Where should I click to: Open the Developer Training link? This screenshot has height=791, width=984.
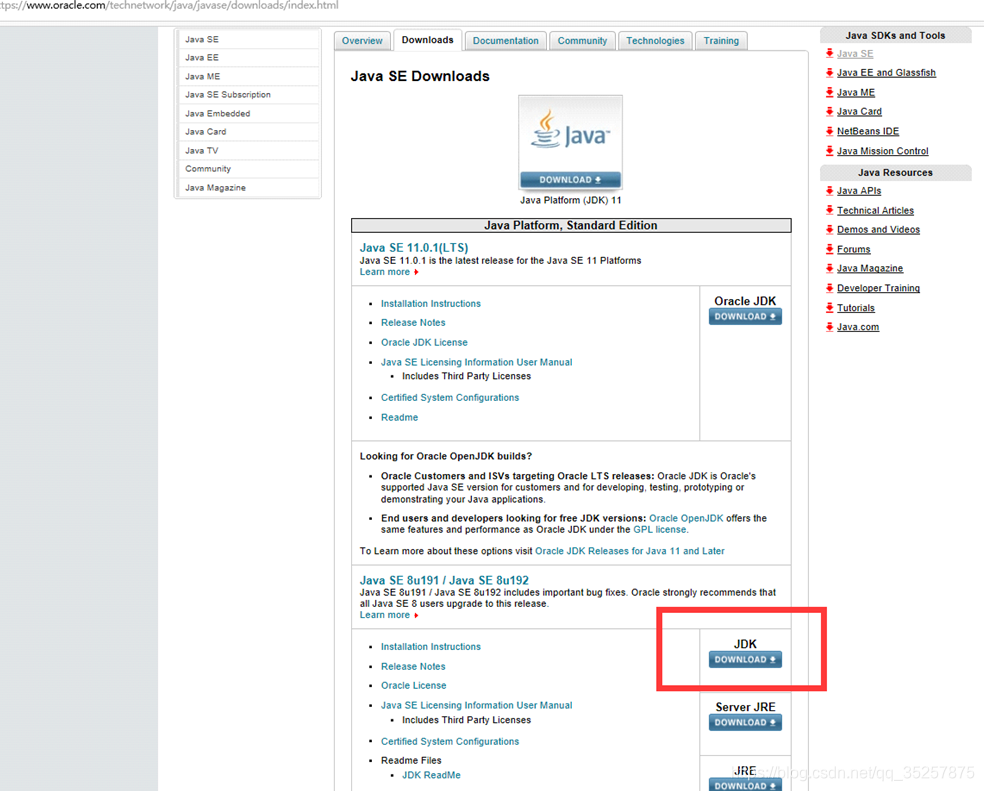(x=878, y=288)
